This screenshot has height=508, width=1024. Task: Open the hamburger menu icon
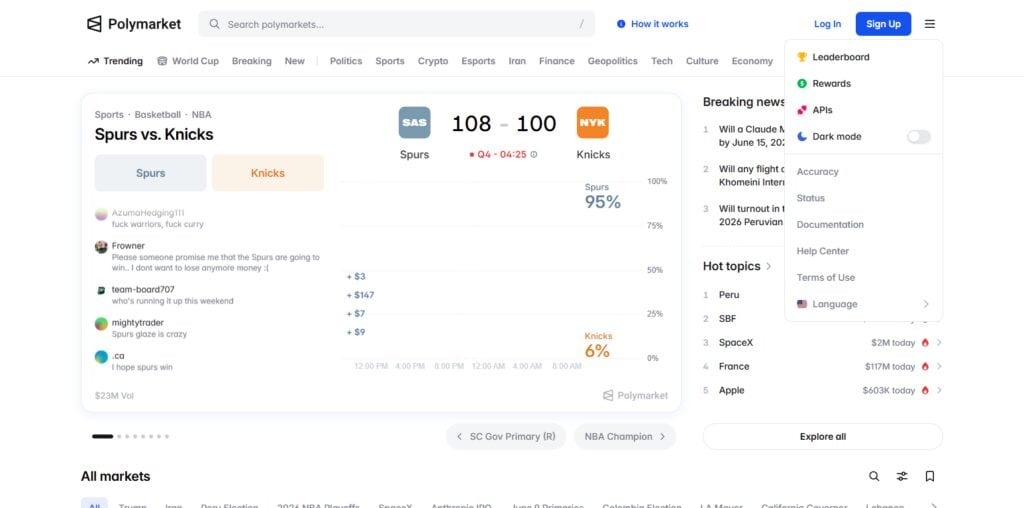(x=930, y=24)
